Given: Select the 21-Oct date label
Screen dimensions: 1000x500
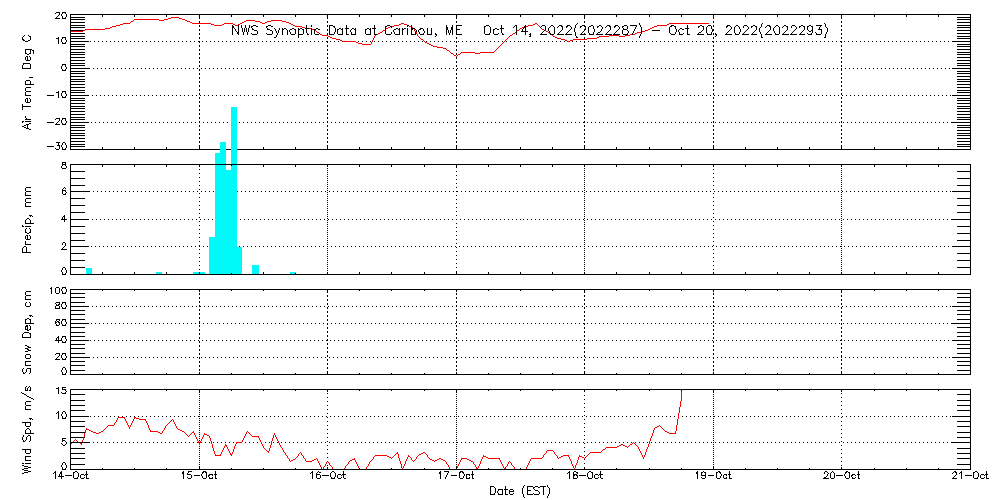Looking at the screenshot, I should [970, 476].
